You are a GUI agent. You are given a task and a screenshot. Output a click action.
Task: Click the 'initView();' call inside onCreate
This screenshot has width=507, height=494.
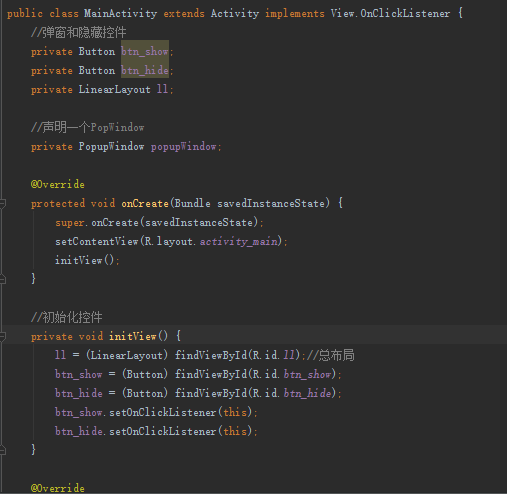(87, 261)
